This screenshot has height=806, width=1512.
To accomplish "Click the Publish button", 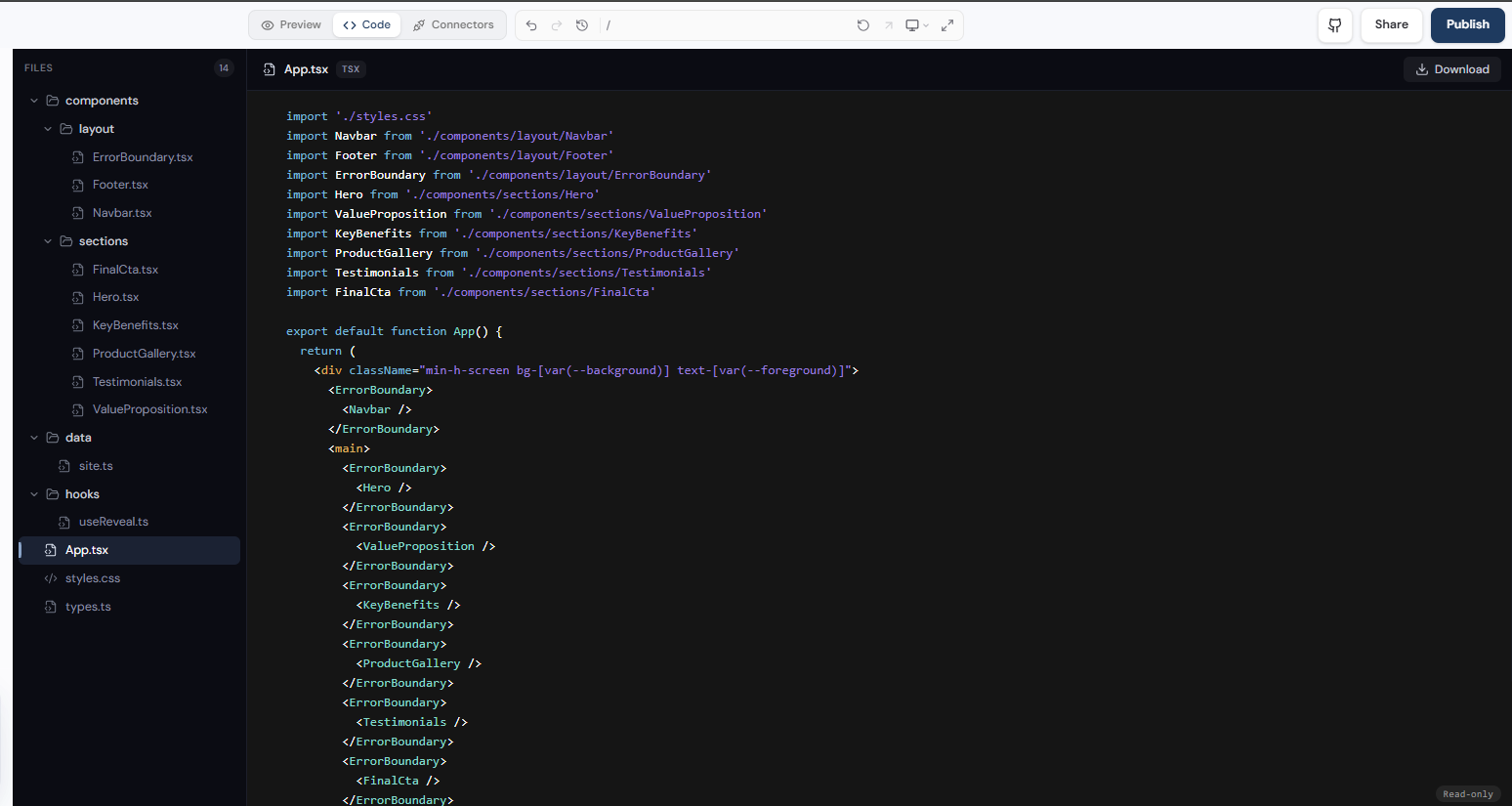I will tap(1467, 25).
